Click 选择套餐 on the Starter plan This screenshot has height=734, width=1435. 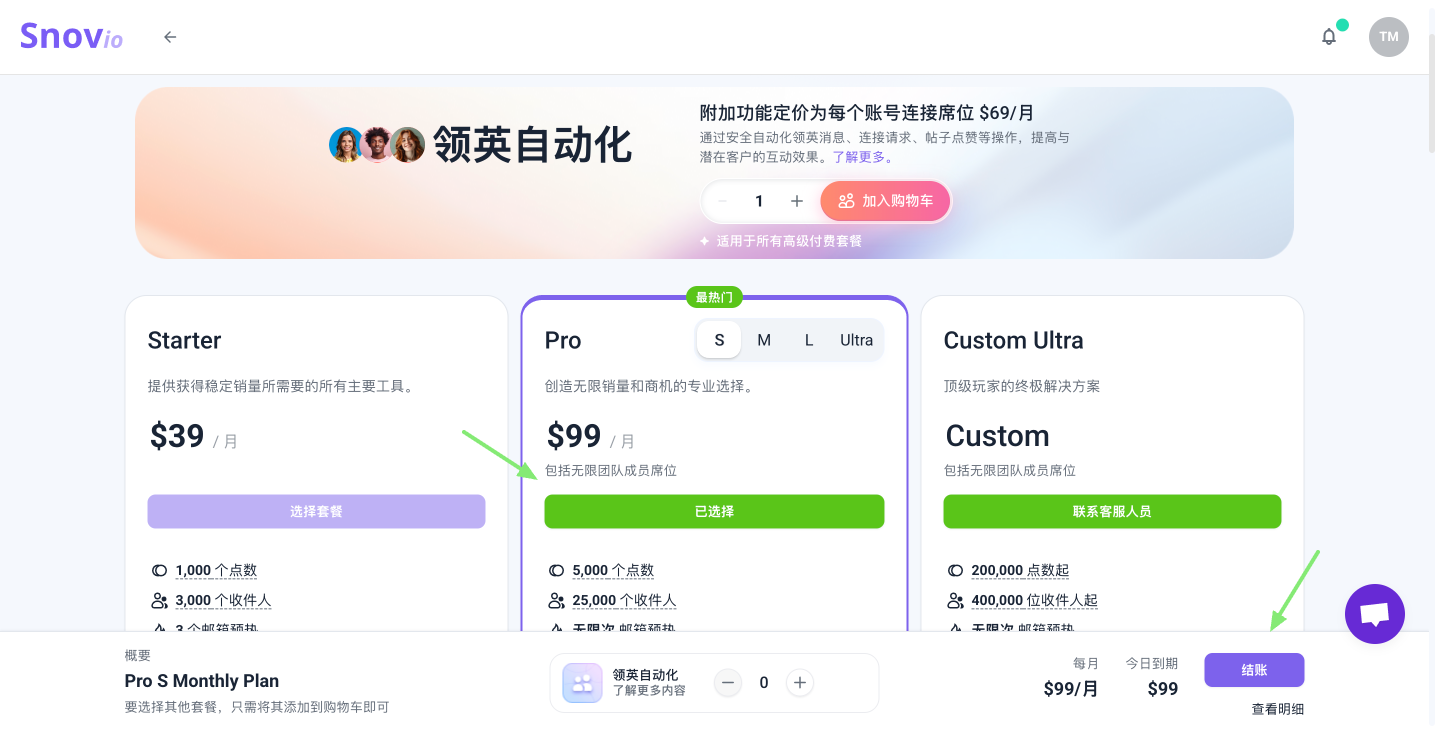316,511
